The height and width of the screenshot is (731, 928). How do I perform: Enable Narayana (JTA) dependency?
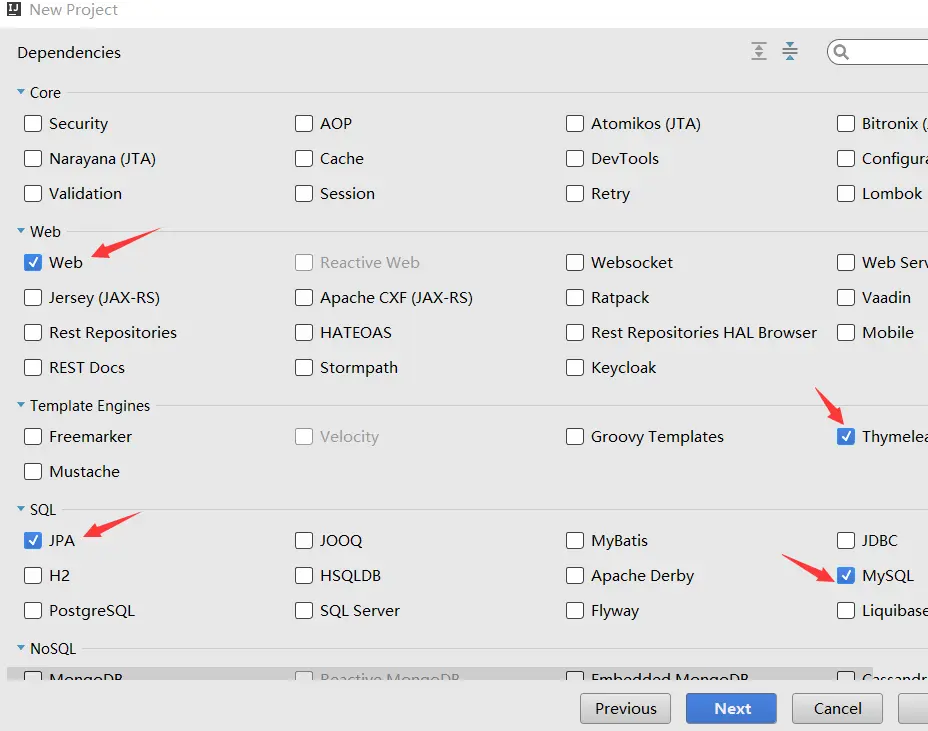(x=33, y=159)
